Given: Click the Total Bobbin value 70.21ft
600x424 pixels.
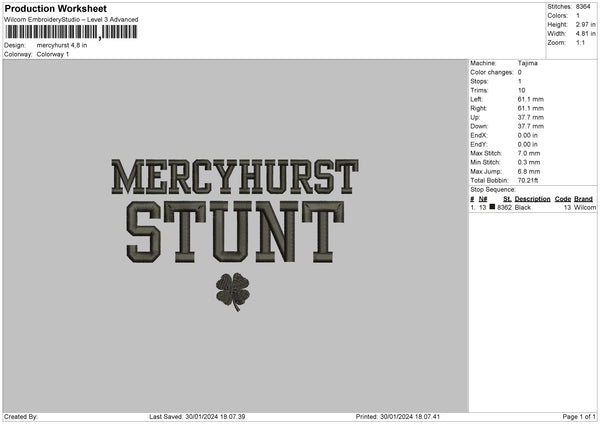Looking at the screenshot, I should 528,181.
